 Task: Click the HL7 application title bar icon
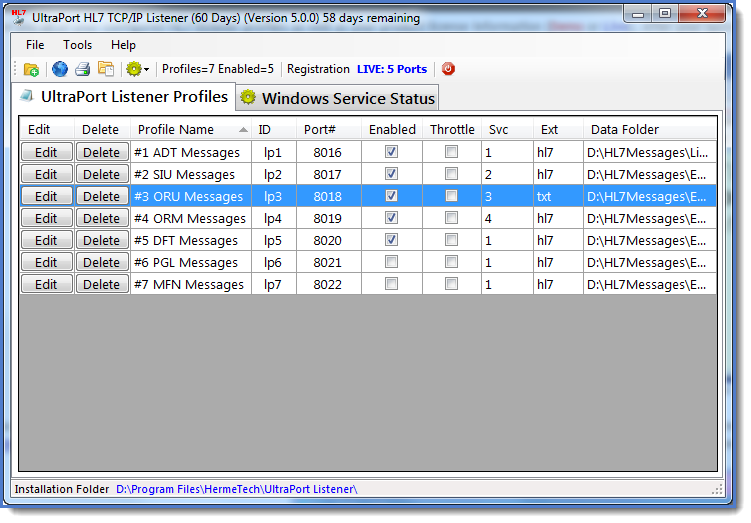18,17
